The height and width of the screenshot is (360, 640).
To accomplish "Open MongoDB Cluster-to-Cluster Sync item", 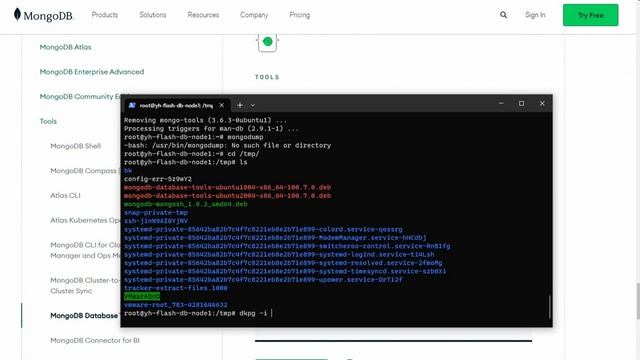I will point(85,285).
